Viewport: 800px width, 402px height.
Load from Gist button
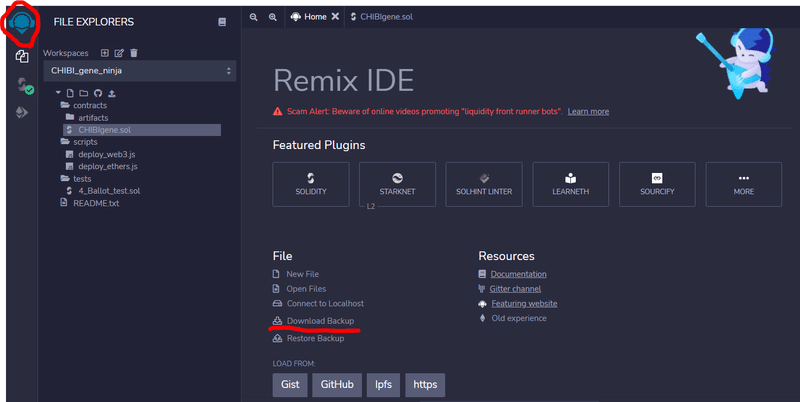pos(290,385)
